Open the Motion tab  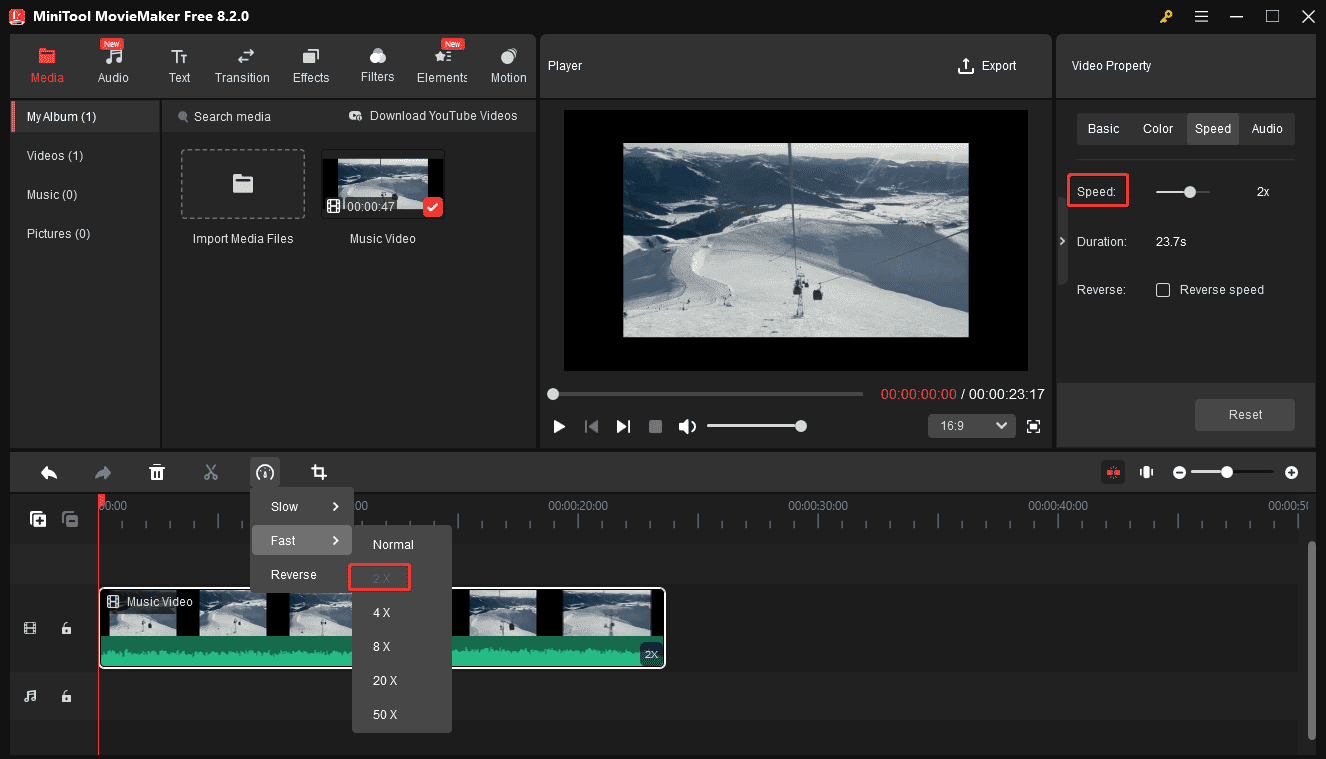[508, 66]
